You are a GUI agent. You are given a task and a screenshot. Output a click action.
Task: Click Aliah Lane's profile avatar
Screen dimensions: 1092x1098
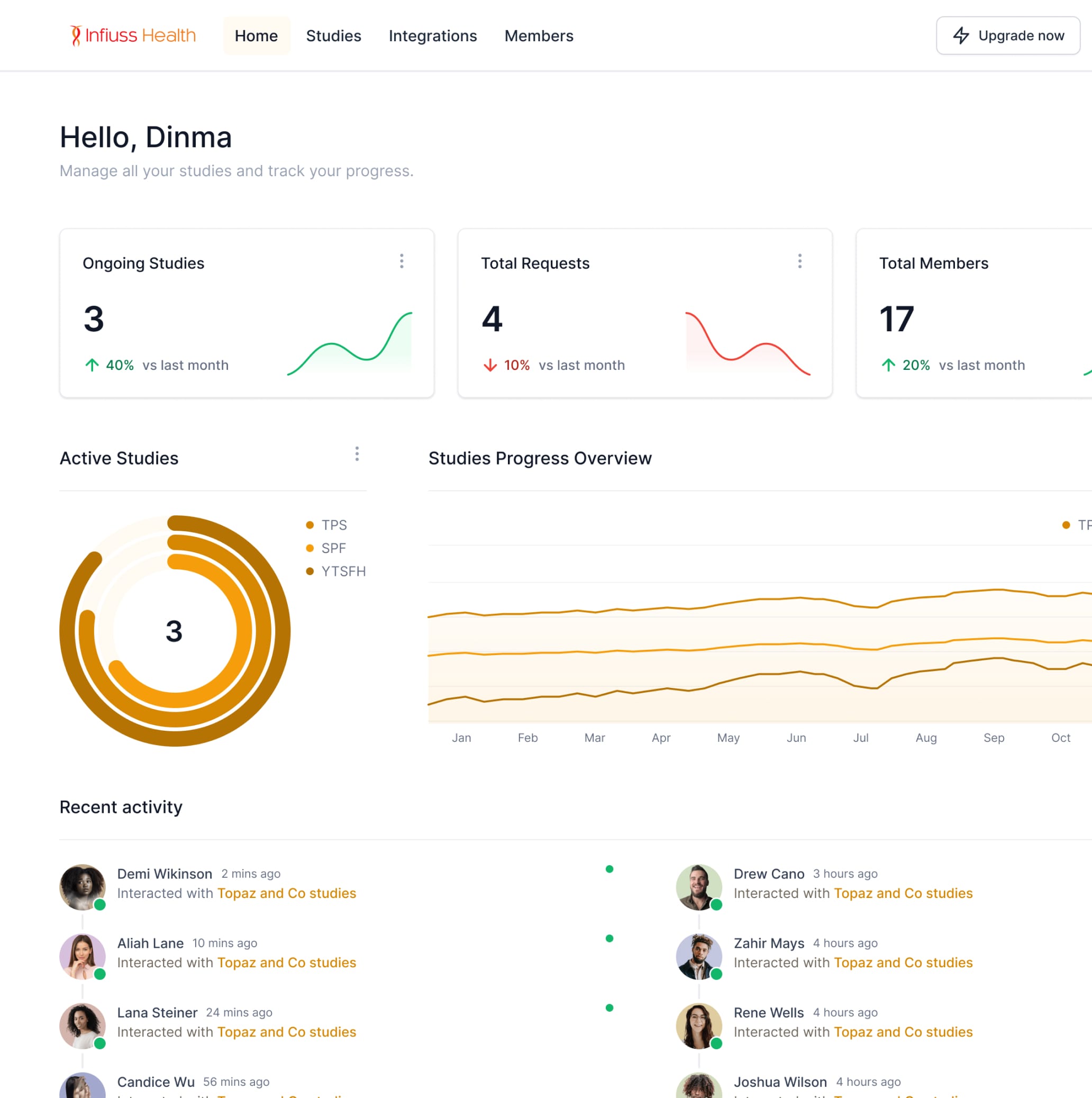point(83,956)
